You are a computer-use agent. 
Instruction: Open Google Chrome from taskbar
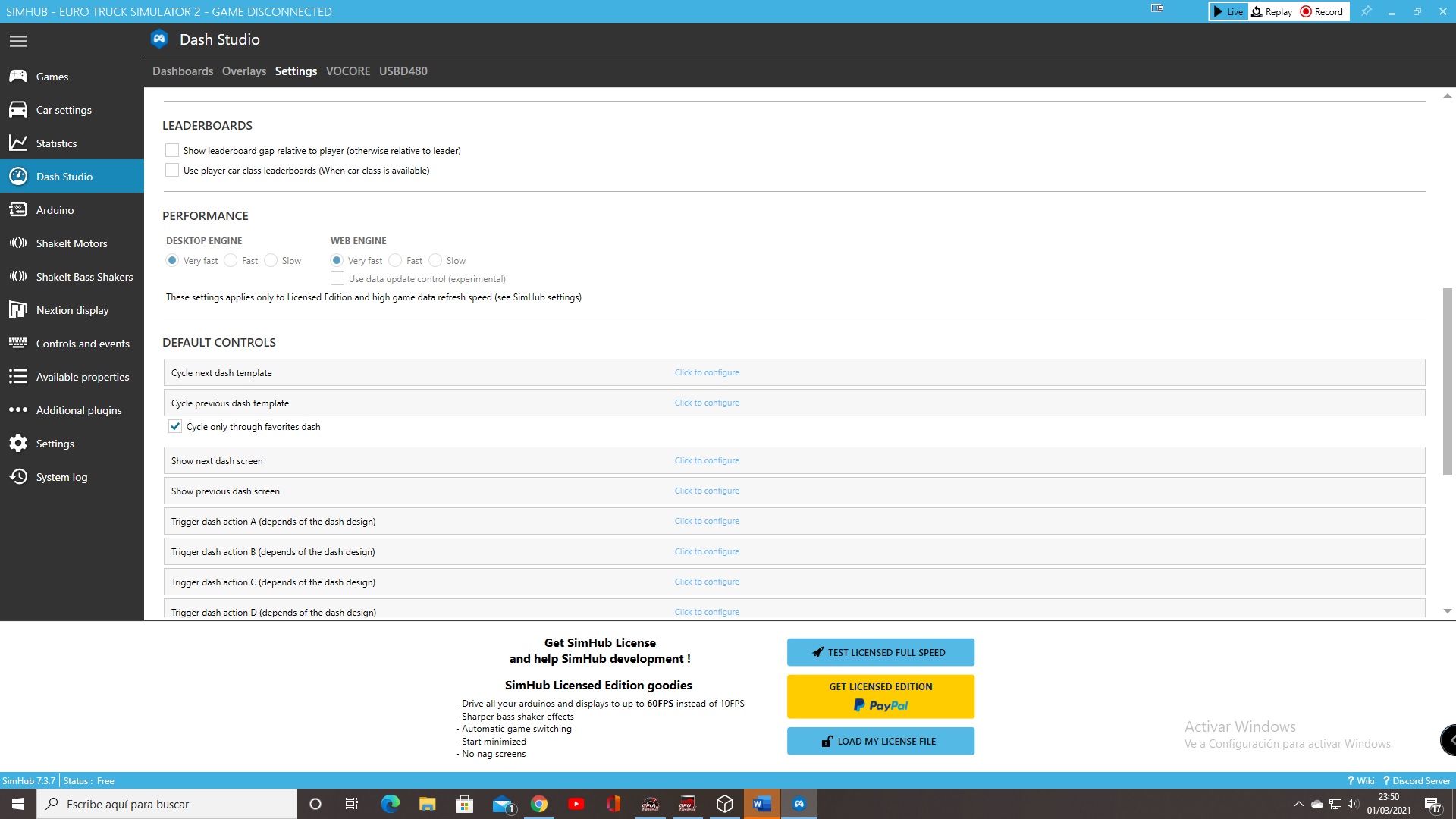[x=539, y=804]
